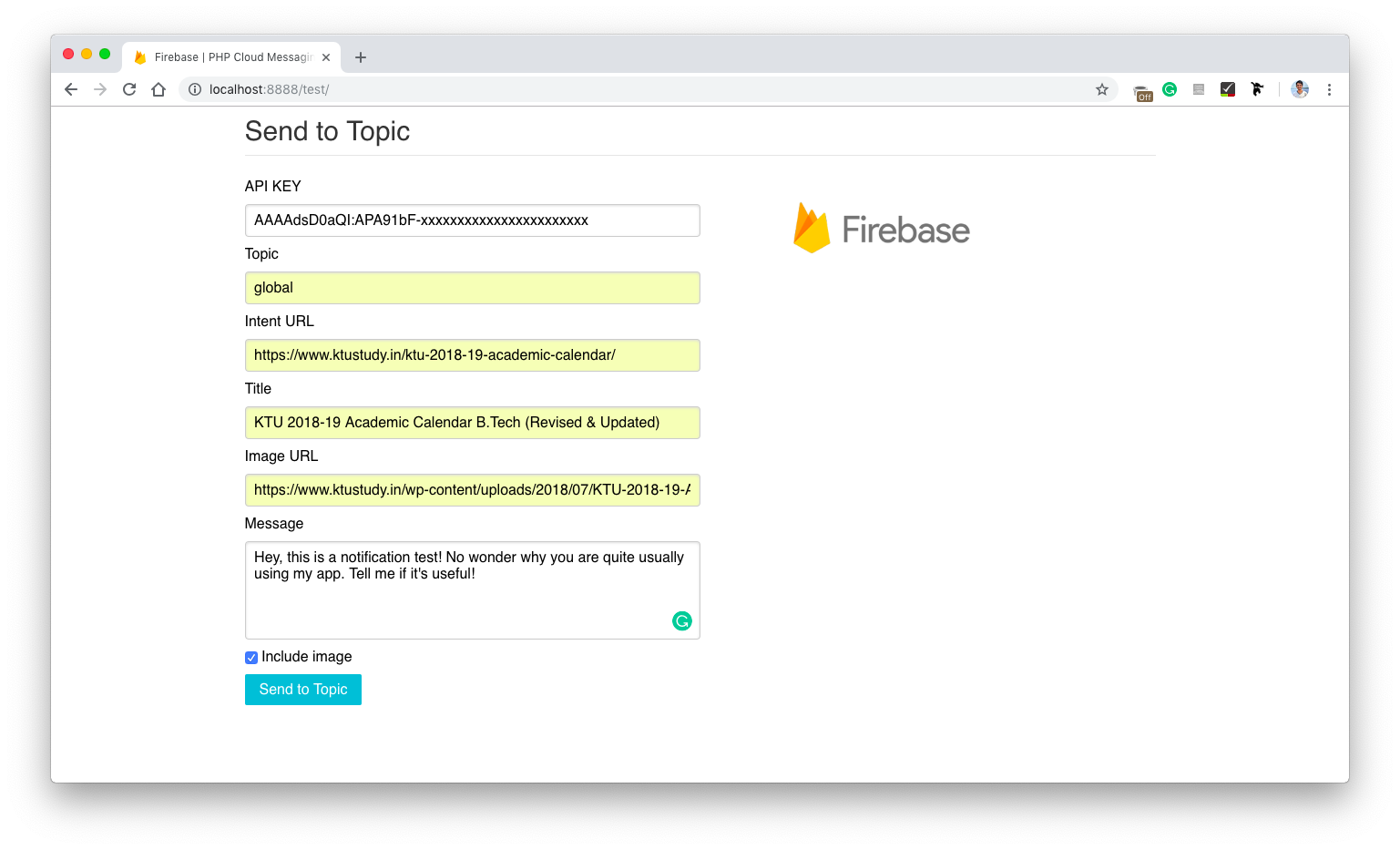The image size is (1400, 850).
Task: Toggle the bookmark star for this page
Action: [1102, 89]
